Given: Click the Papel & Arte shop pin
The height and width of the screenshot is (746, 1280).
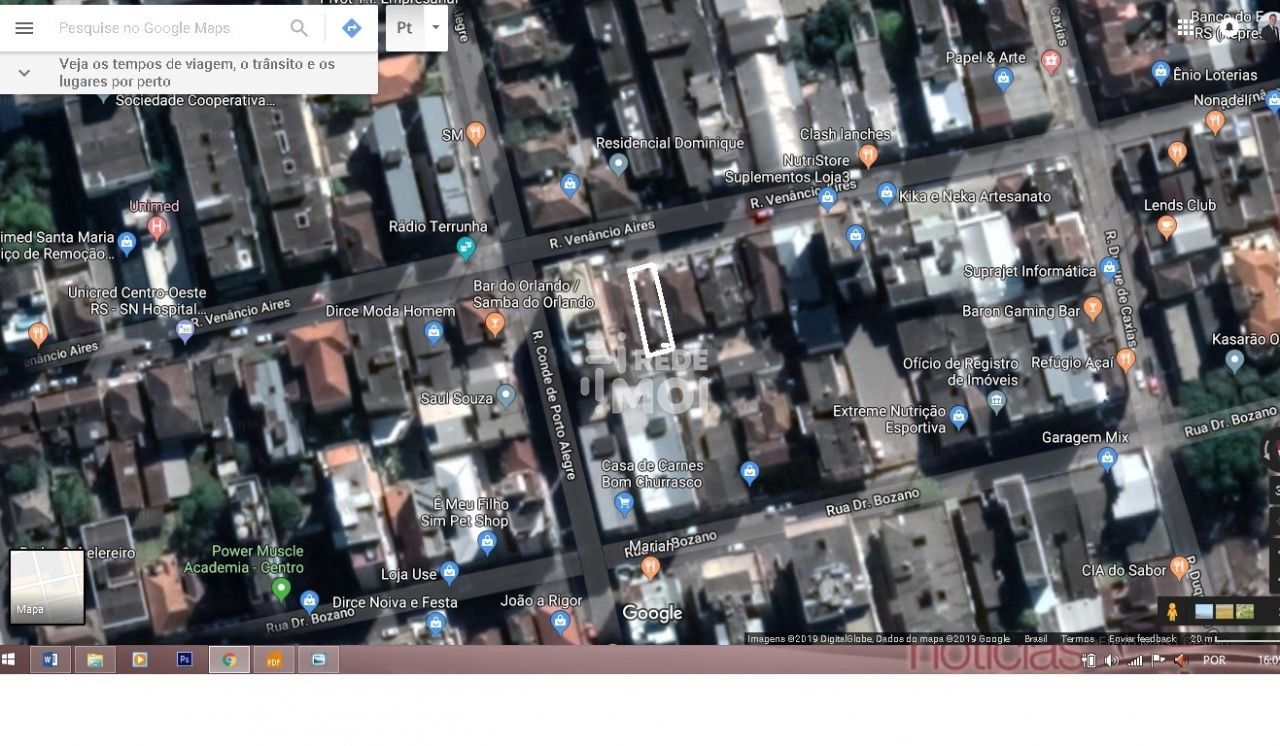Looking at the screenshot, I should [x=1004, y=80].
